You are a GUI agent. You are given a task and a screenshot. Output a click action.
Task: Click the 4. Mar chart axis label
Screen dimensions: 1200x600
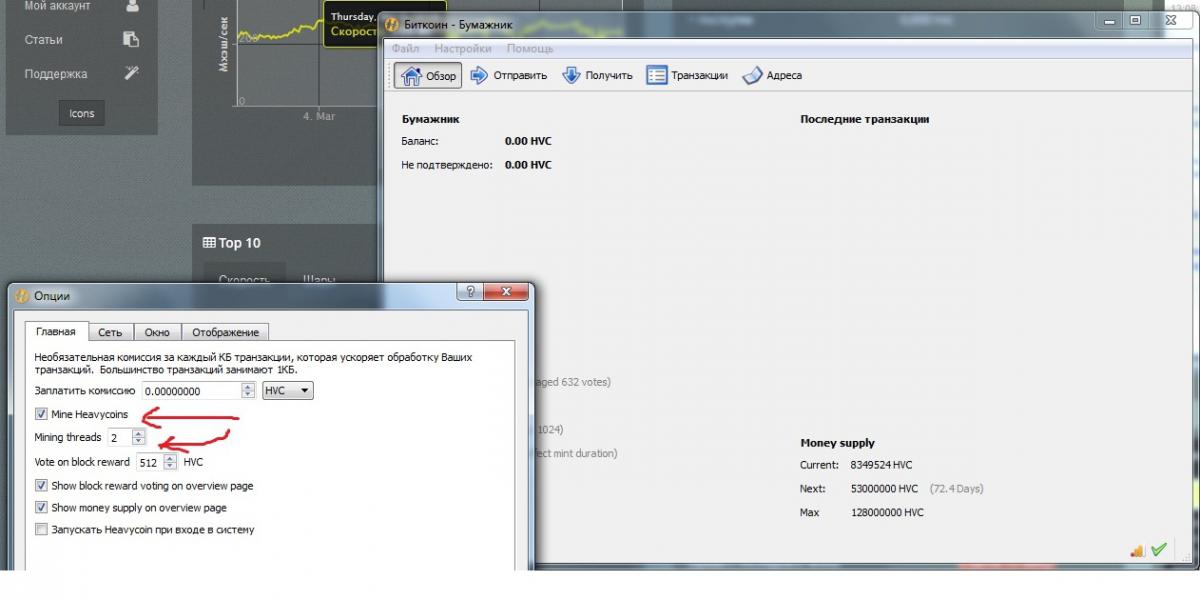click(x=319, y=116)
